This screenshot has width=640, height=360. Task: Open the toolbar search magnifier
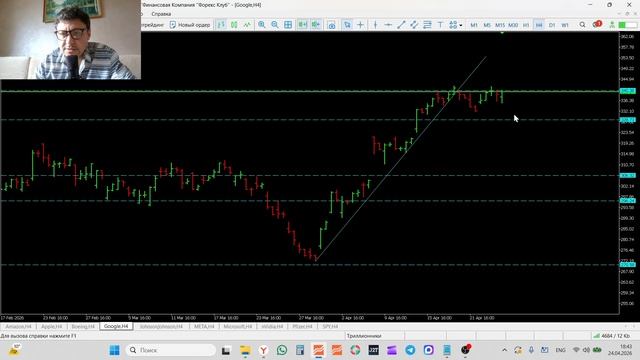[x=582, y=25]
